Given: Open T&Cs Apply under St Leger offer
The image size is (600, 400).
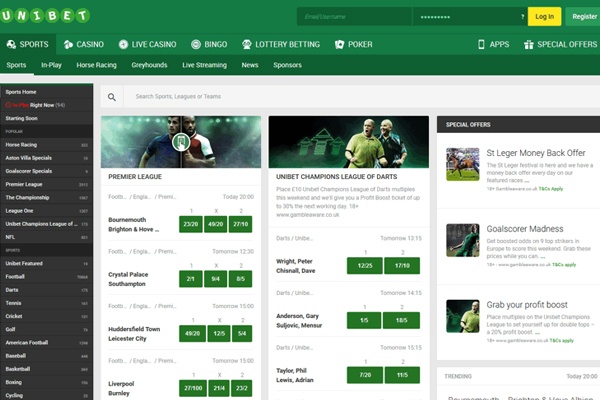Looking at the screenshot, I should (551, 189).
